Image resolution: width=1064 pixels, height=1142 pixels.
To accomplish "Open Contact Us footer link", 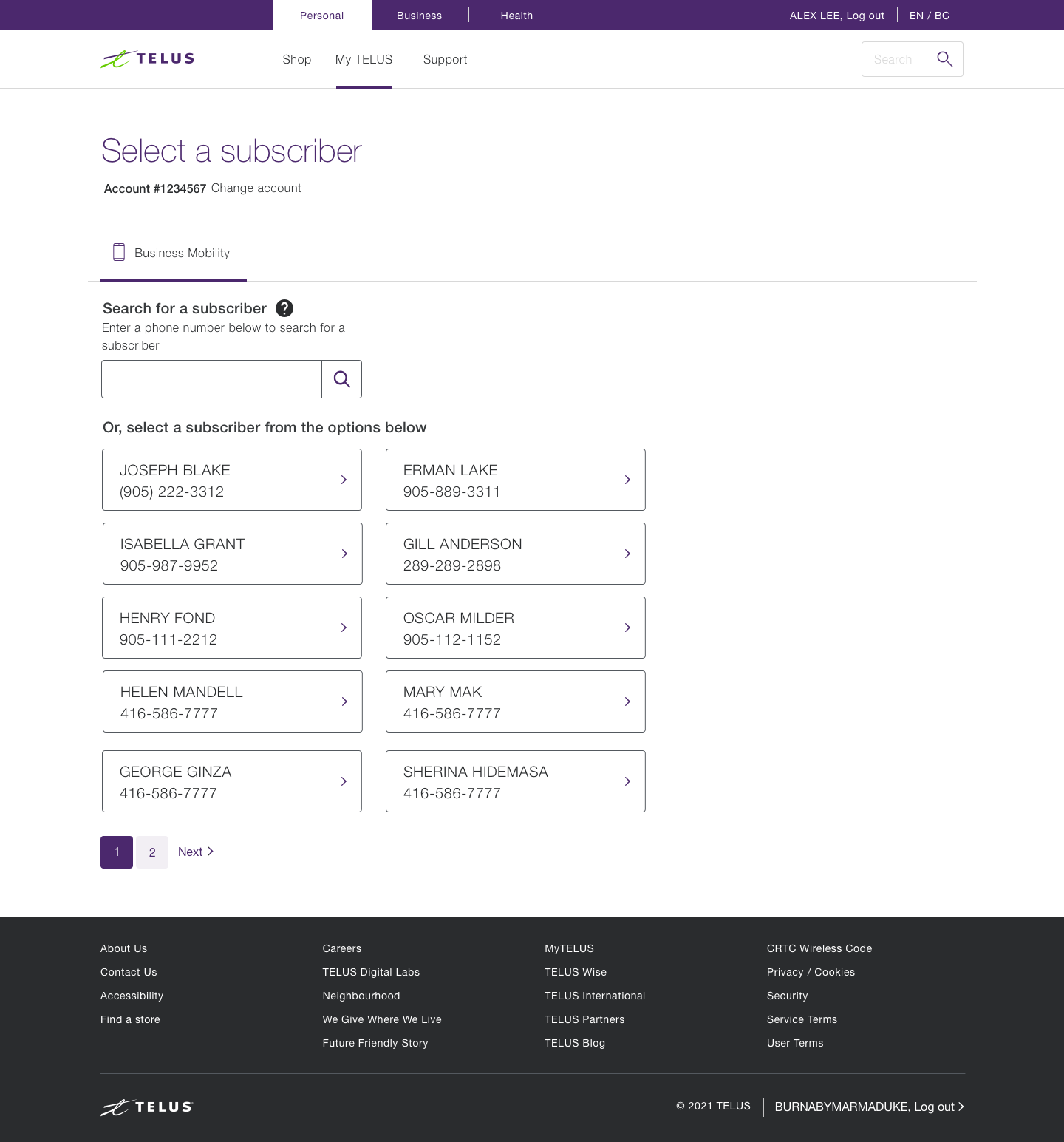I will [x=129, y=972].
